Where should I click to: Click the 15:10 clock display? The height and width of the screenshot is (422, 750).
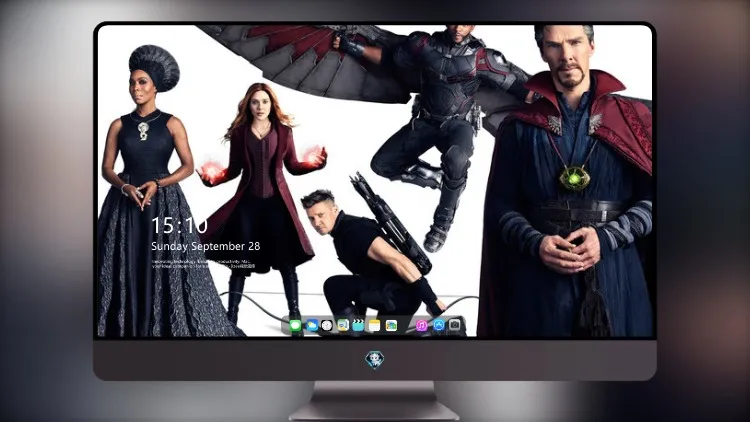point(179,225)
